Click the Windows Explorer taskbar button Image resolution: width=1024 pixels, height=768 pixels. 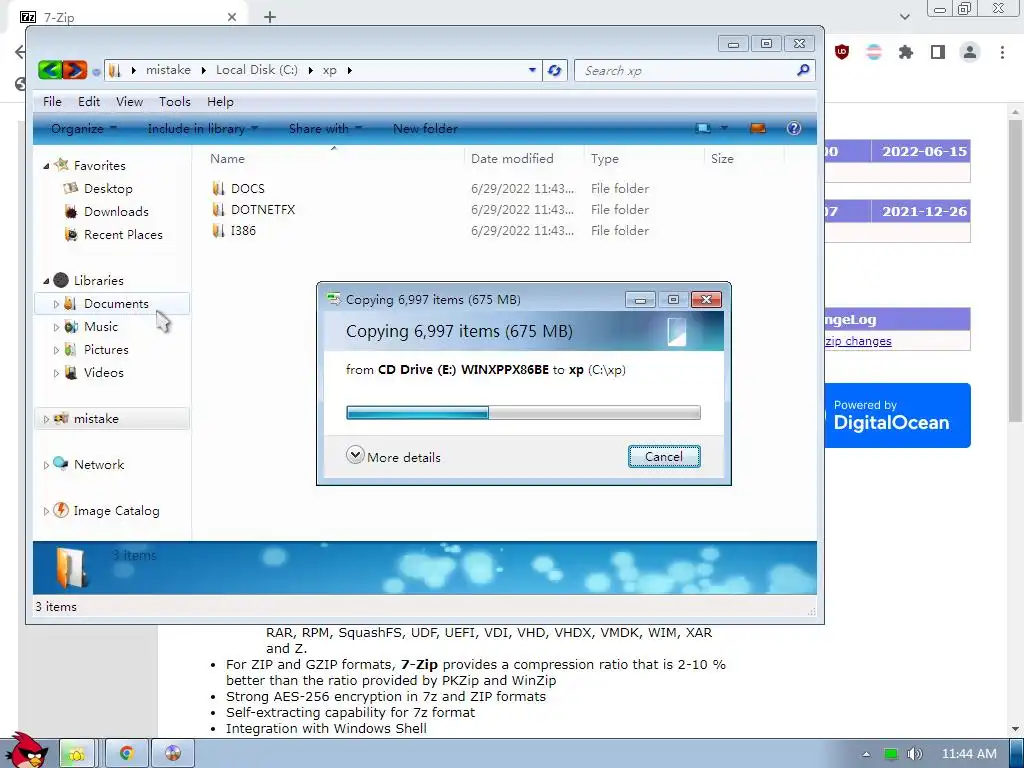coord(77,754)
